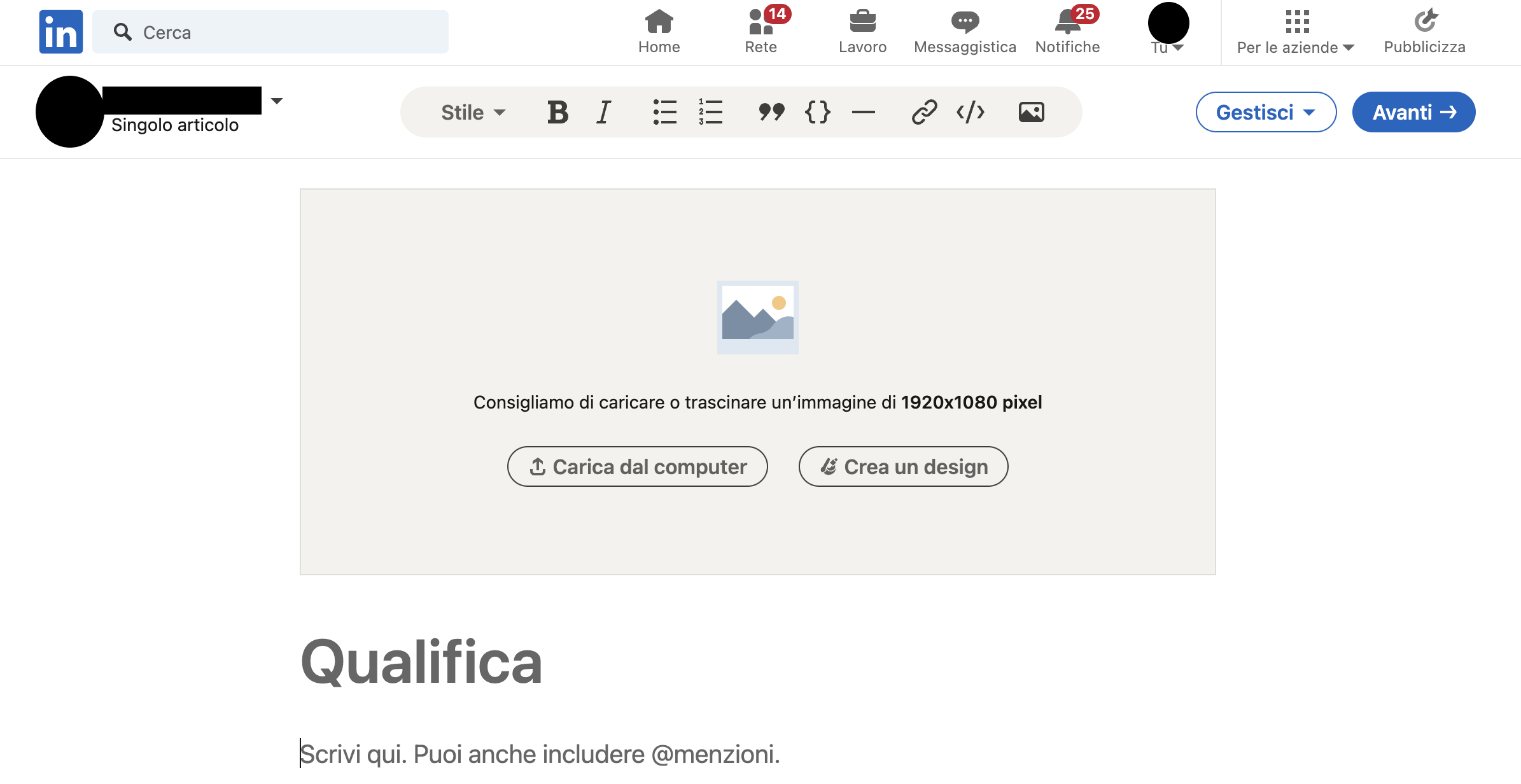Screen dimensions: 1521x784
Task: Embed content using the code snippet icon
Action: point(971,113)
